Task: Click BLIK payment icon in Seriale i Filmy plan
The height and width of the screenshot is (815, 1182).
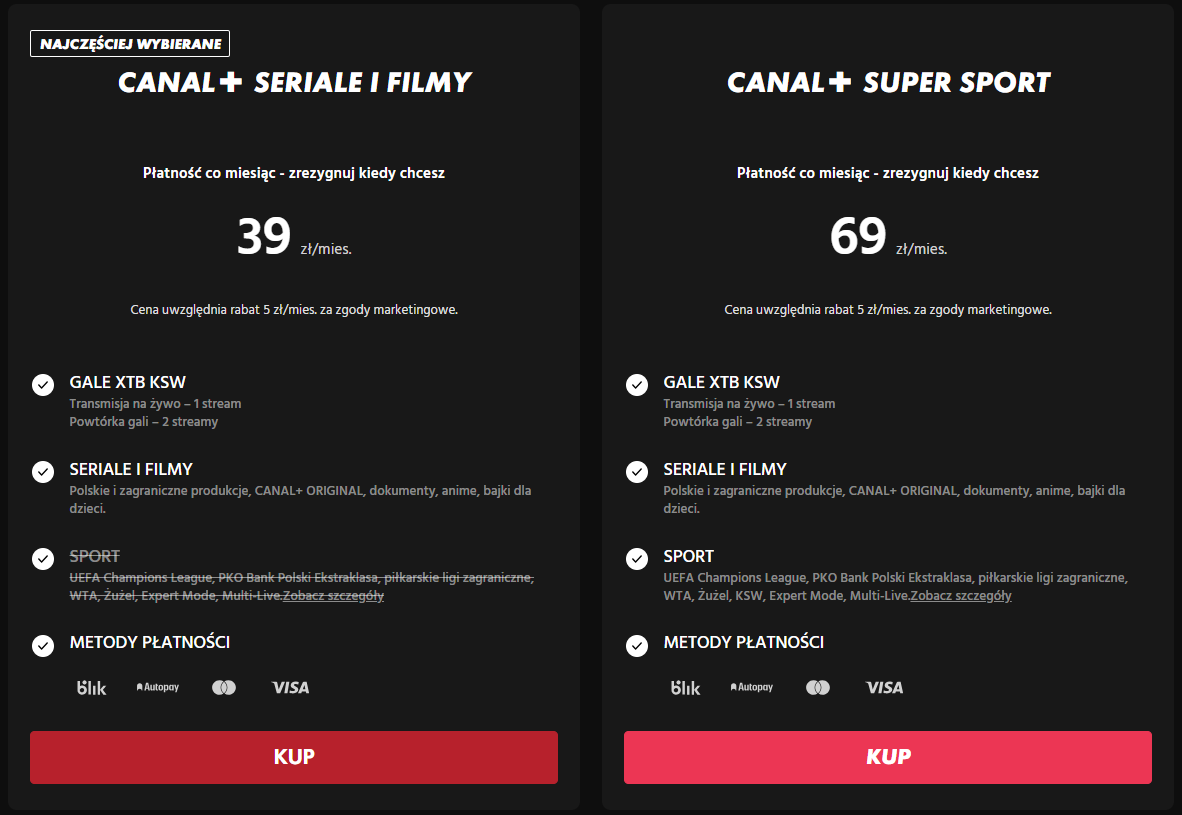Action: (91, 688)
